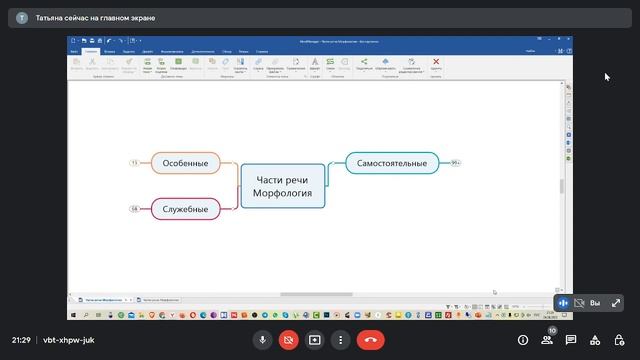The image size is (640, 360).
Task: Select the 'Служебные' topic node
Action: tap(186, 209)
